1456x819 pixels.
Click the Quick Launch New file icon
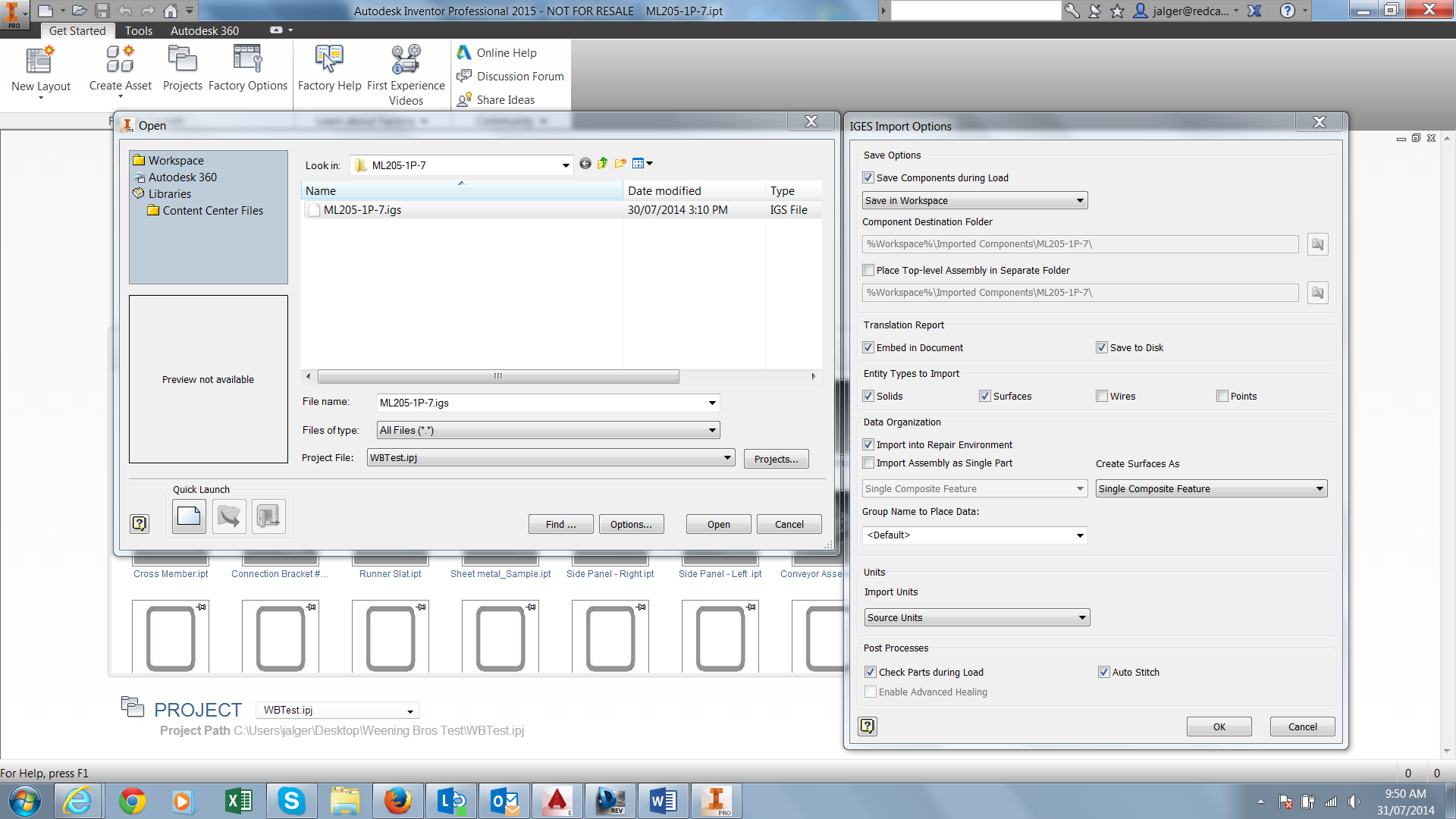(x=189, y=516)
